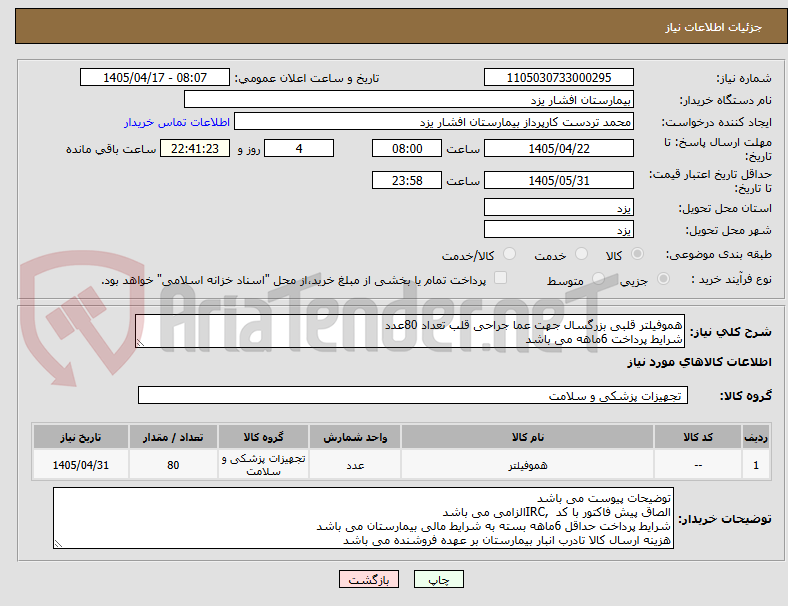Toggle the اسناد خزانه اسلامی payment checkbox
Screen dimensions: 788x606
coord(501,278)
